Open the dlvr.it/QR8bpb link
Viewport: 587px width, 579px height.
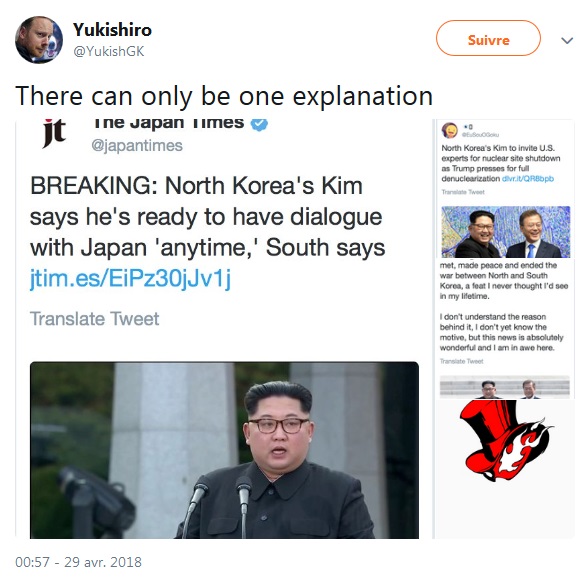527,179
